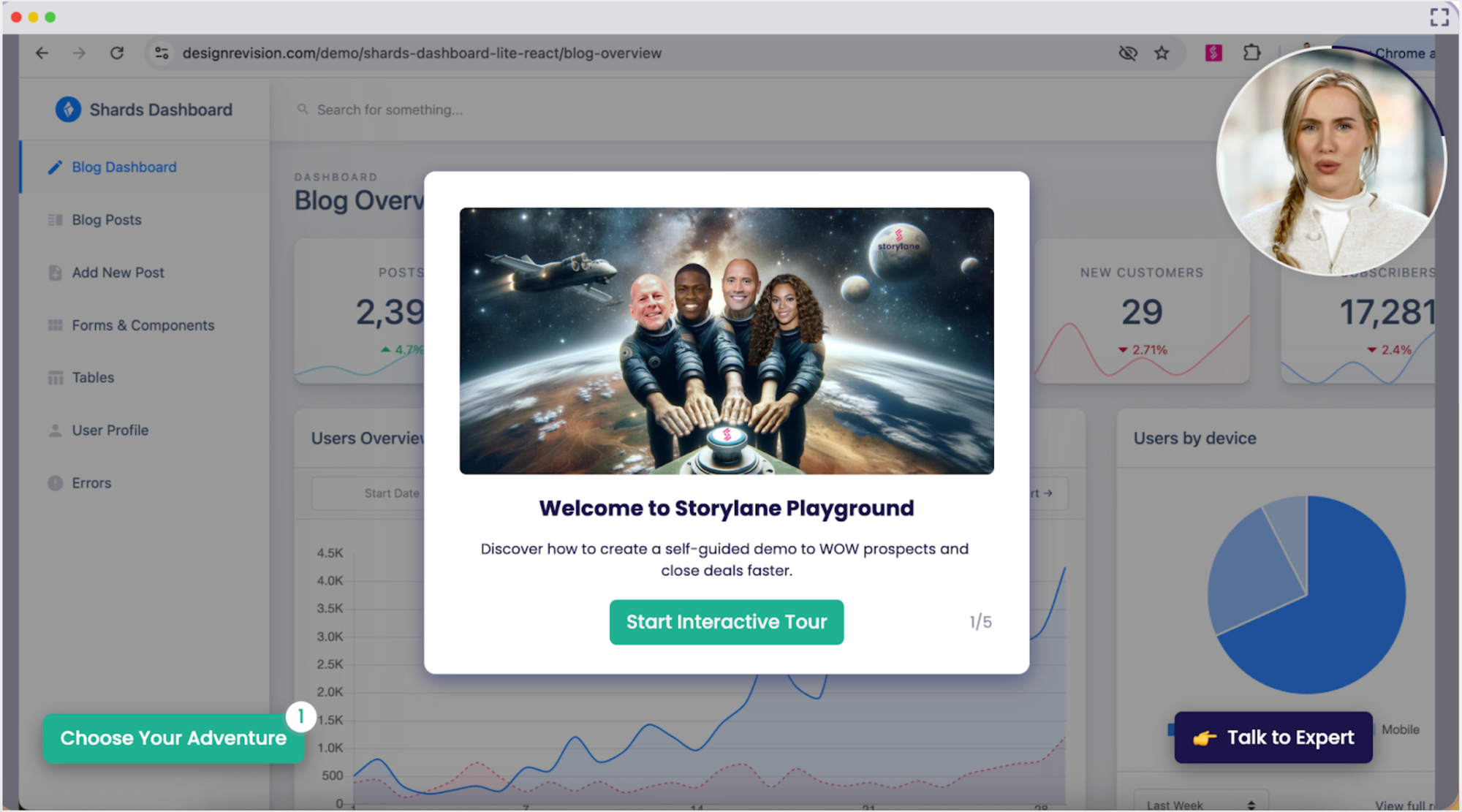Click the Errors warning icon
This screenshot has width=1462, height=812.
[55, 483]
